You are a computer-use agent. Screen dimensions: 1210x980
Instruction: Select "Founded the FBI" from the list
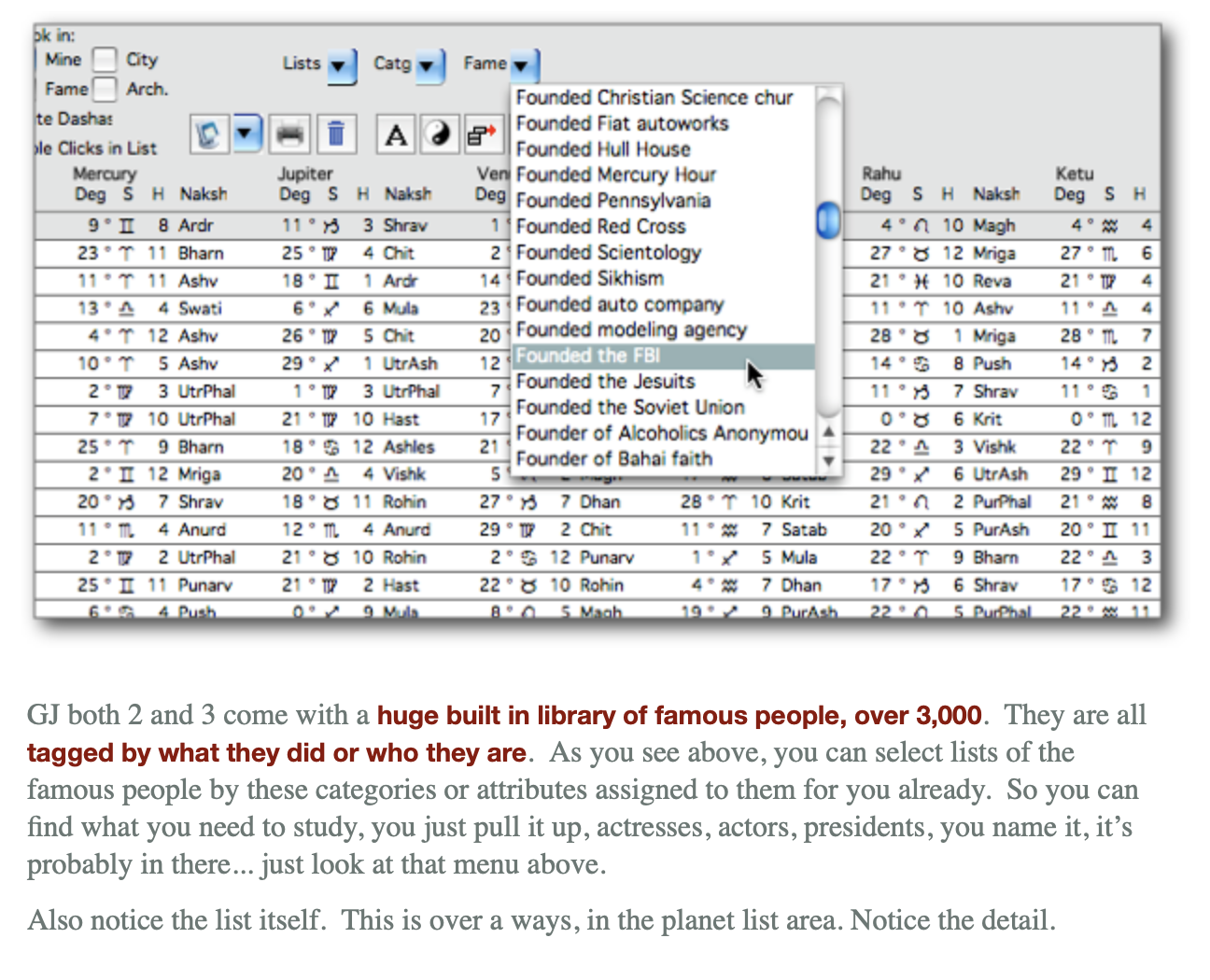coord(588,356)
